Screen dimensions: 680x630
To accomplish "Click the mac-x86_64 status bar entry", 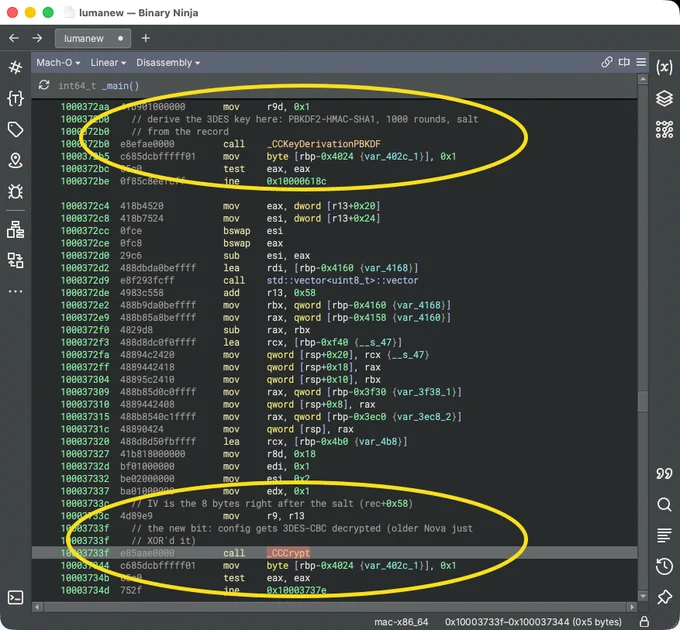I will pos(401,622).
